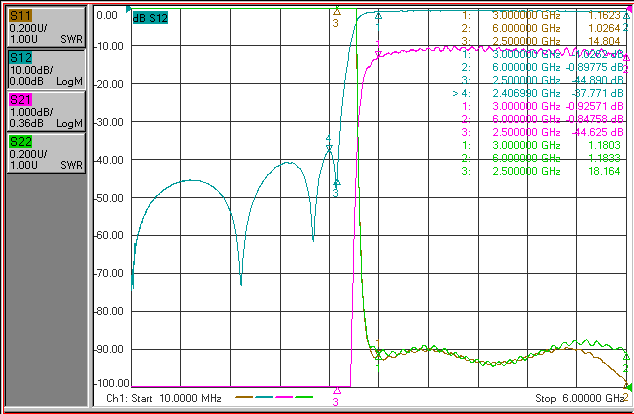Select the S12 LogM trace panel
Screen dimensions: 634x414
point(46,69)
